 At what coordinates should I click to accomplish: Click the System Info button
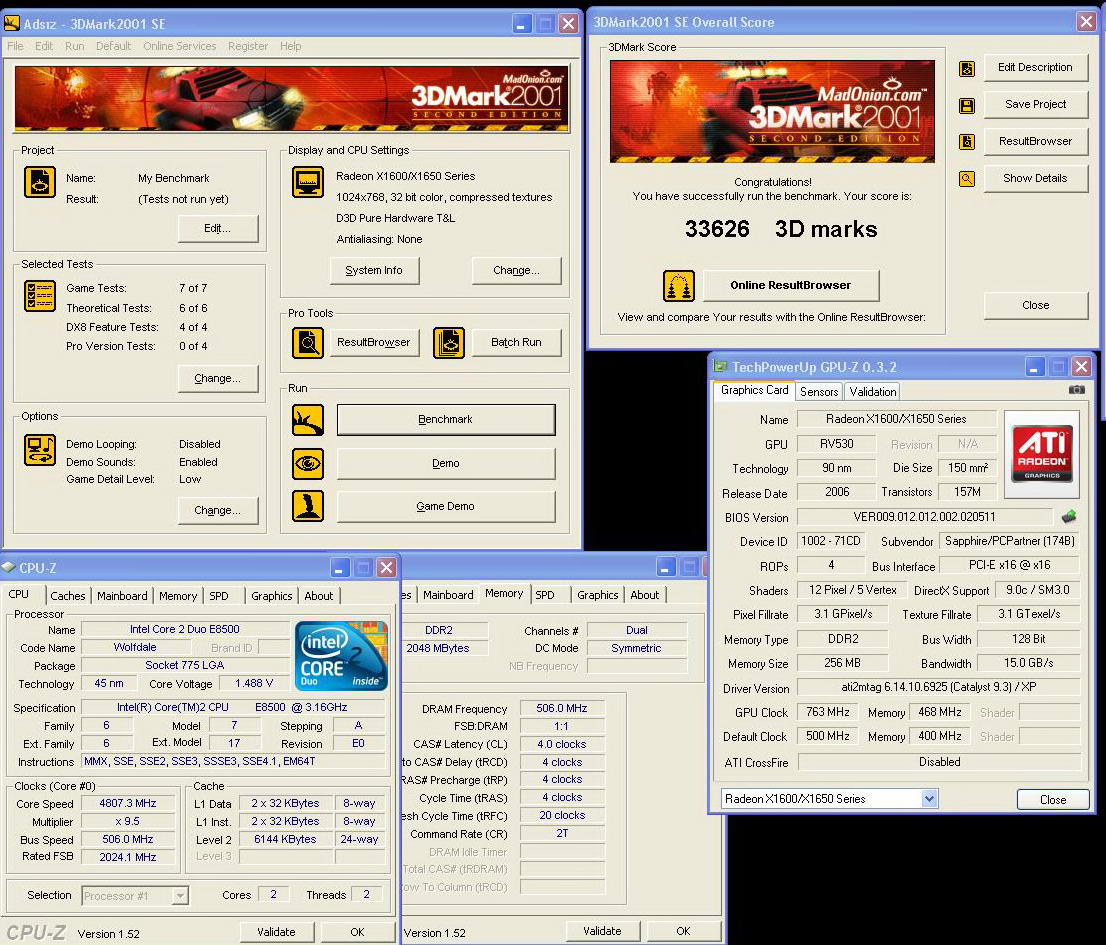click(374, 270)
